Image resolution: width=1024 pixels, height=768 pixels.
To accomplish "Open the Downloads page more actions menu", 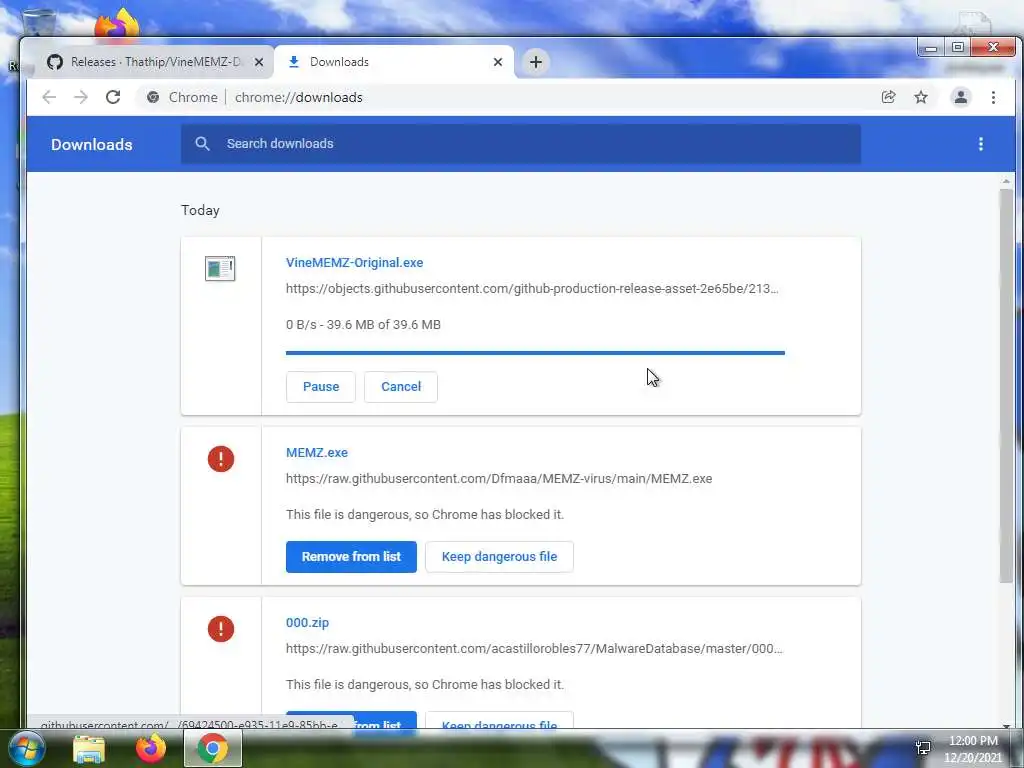I will coord(980,144).
